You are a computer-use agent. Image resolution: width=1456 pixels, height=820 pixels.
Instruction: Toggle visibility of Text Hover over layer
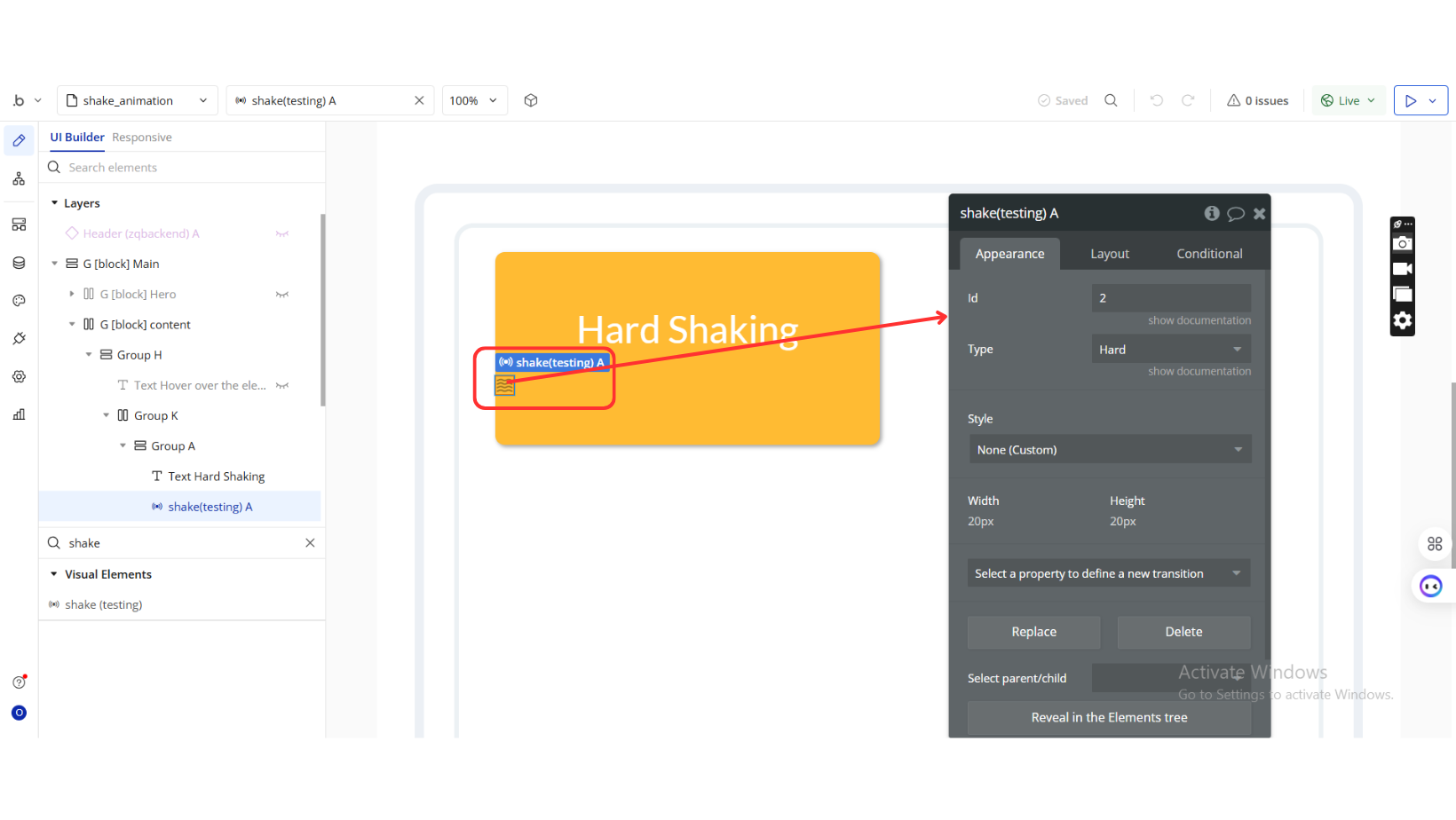[x=282, y=385]
